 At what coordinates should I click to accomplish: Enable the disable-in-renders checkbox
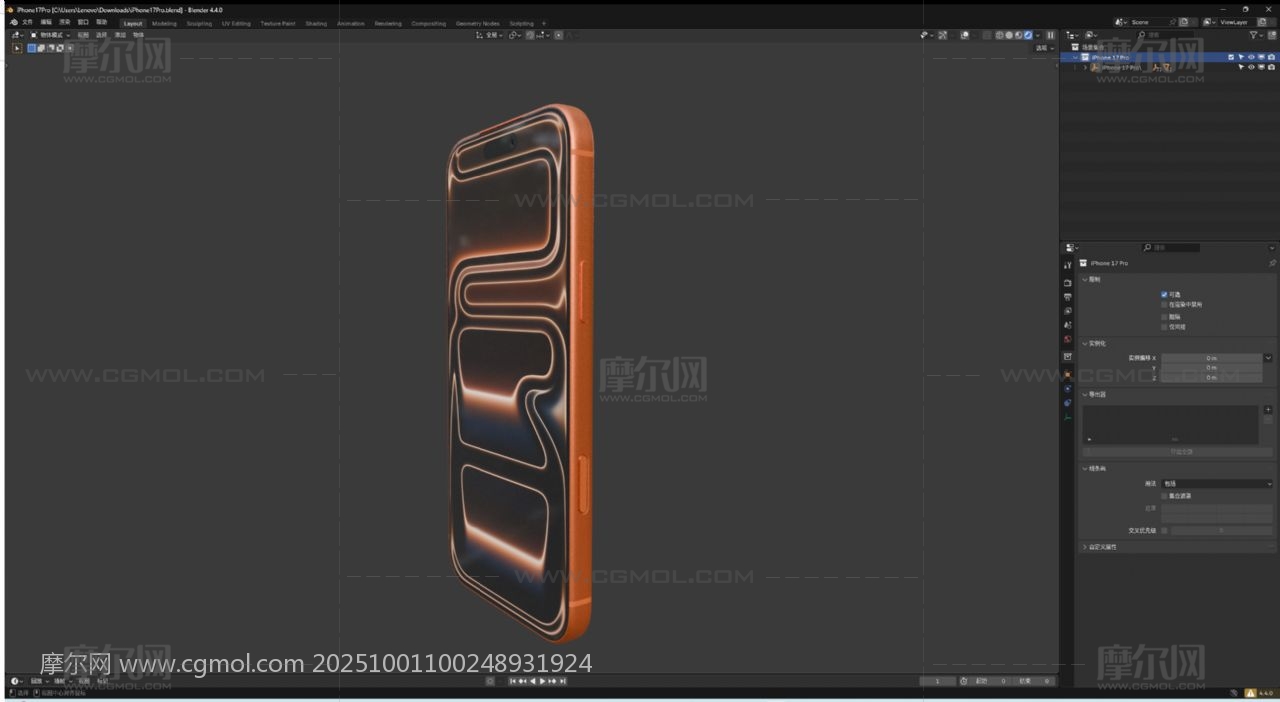pyautogui.click(x=1164, y=305)
